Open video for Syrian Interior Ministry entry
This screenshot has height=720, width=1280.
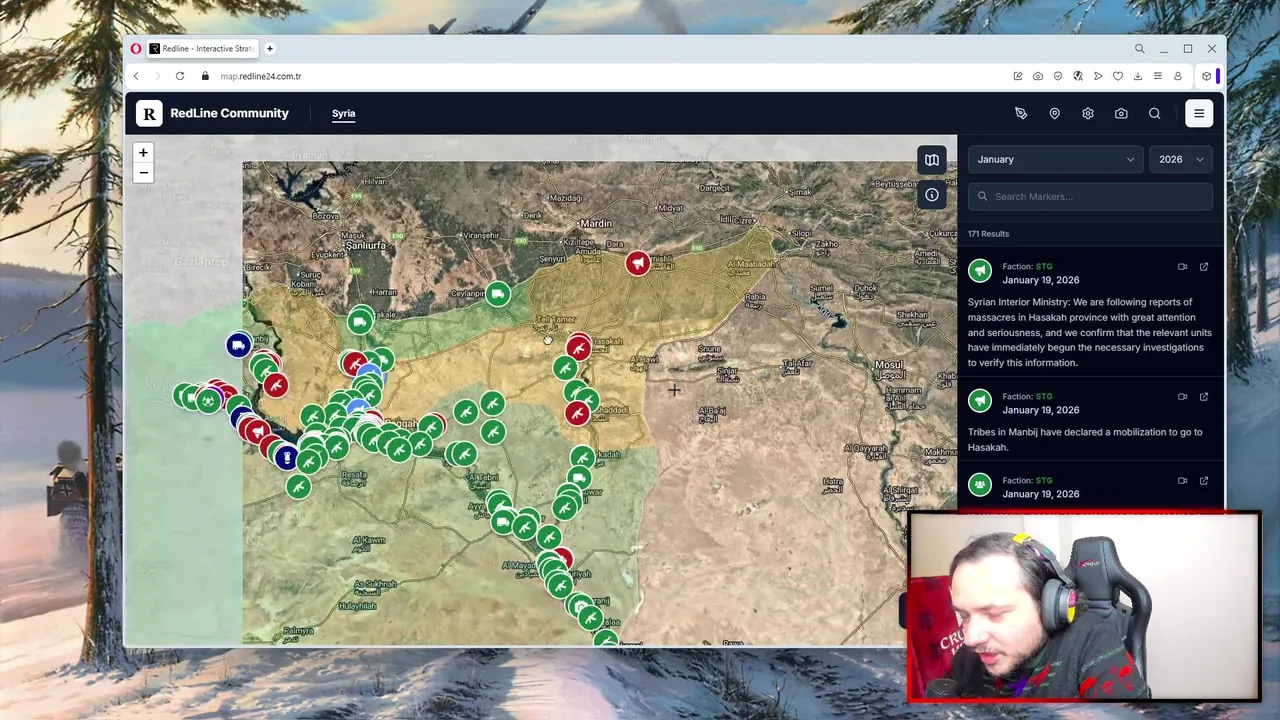[x=1182, y=267]
